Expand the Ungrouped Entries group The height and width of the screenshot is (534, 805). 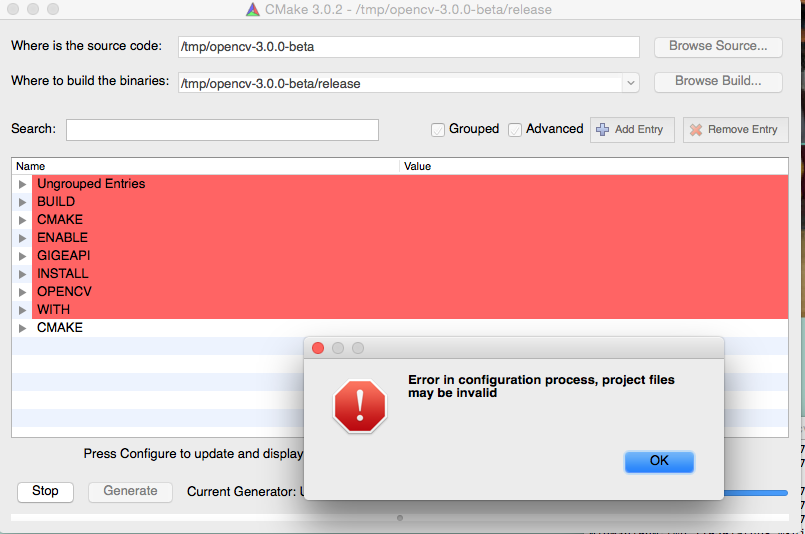[x=22, y=184]
